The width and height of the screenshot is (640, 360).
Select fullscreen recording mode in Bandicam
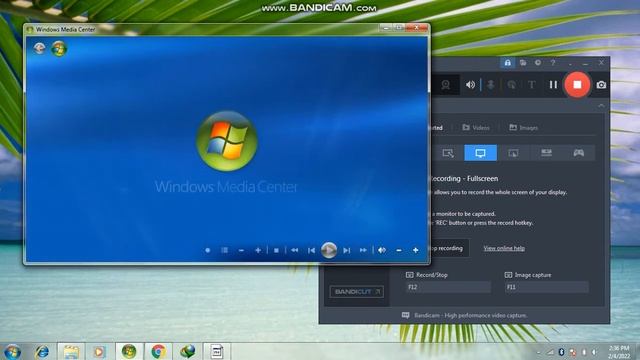point(480,153)
